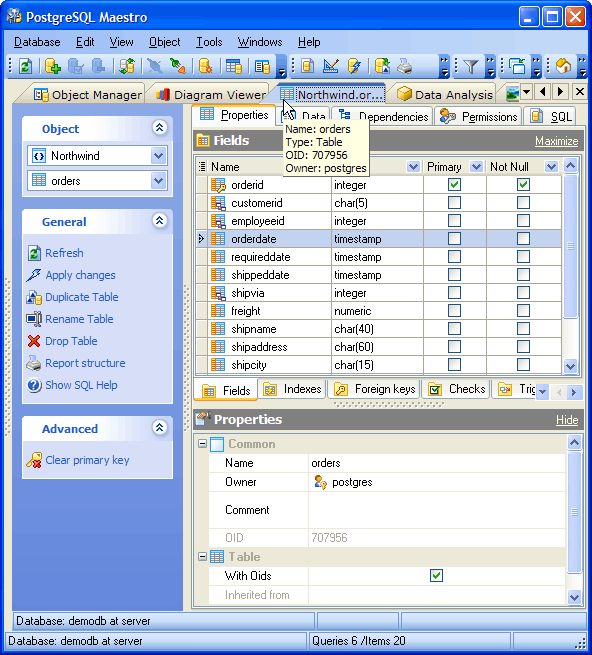
Task: Click the home toolbar icon
Action: [x=563, y=66]
